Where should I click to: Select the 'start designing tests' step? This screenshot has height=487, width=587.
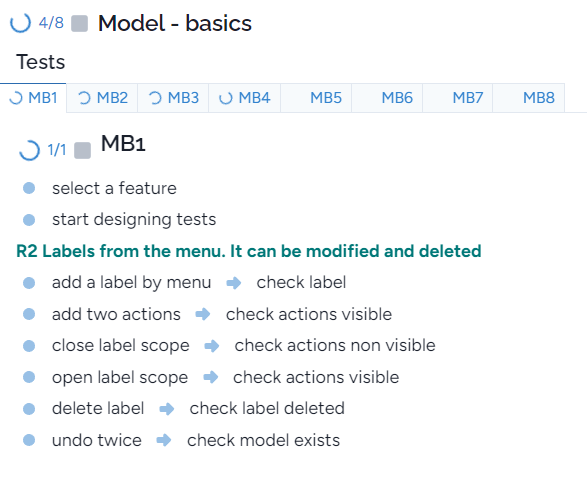pos(134,219)
